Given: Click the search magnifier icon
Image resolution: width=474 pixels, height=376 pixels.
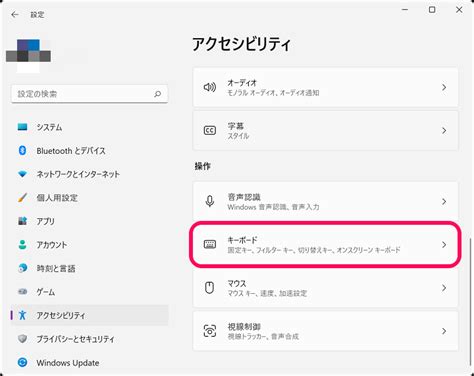Looking at the screenshot, I should [158, 94].
